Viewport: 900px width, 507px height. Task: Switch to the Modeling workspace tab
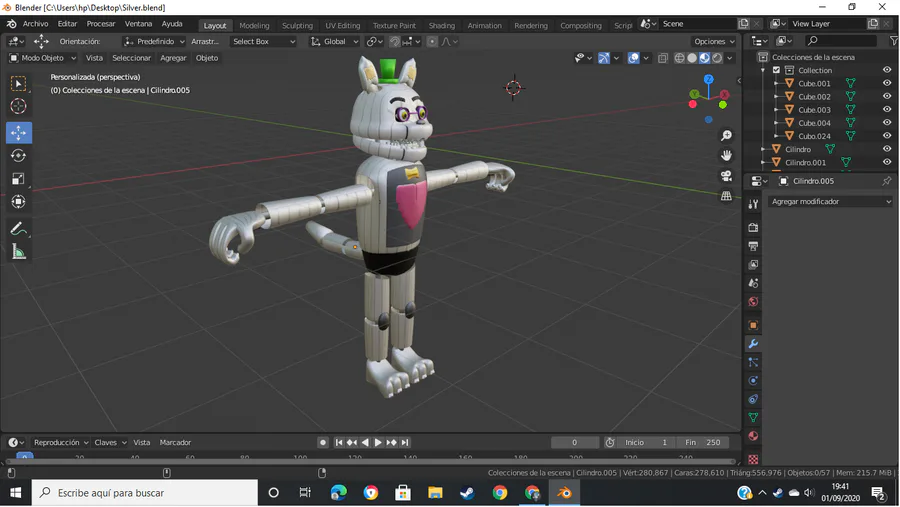coord(254,25)
